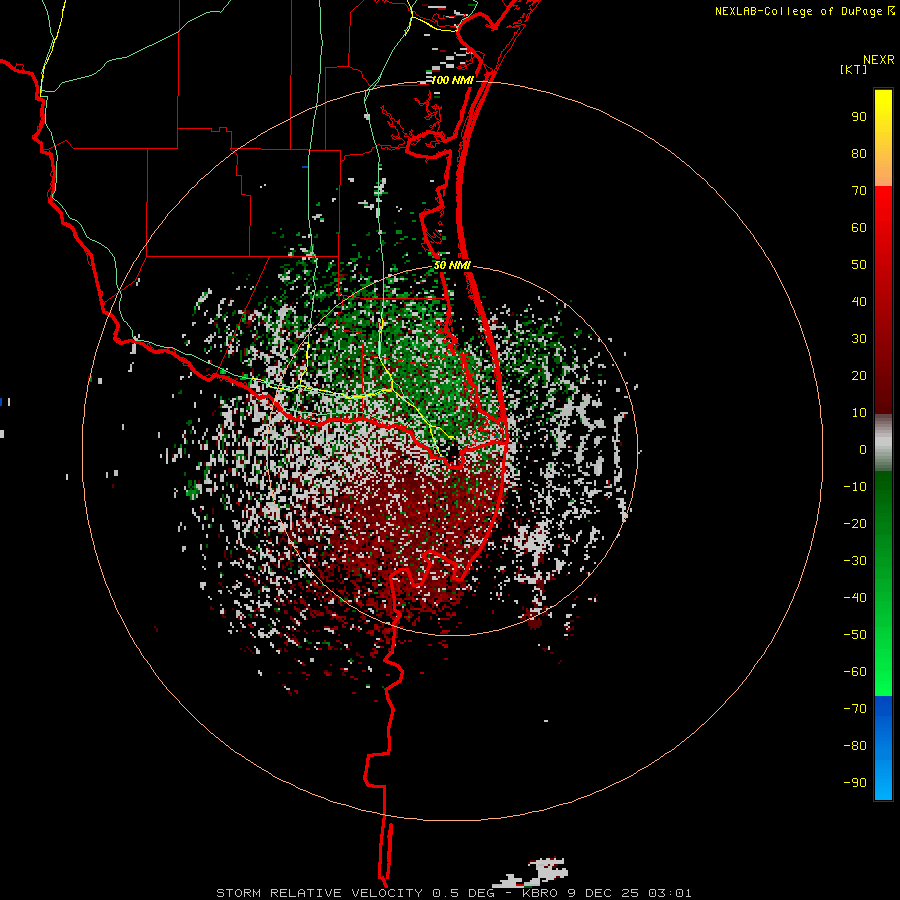
Task: Select the positive 80 knot scale label
Action: tap(859, 154)
